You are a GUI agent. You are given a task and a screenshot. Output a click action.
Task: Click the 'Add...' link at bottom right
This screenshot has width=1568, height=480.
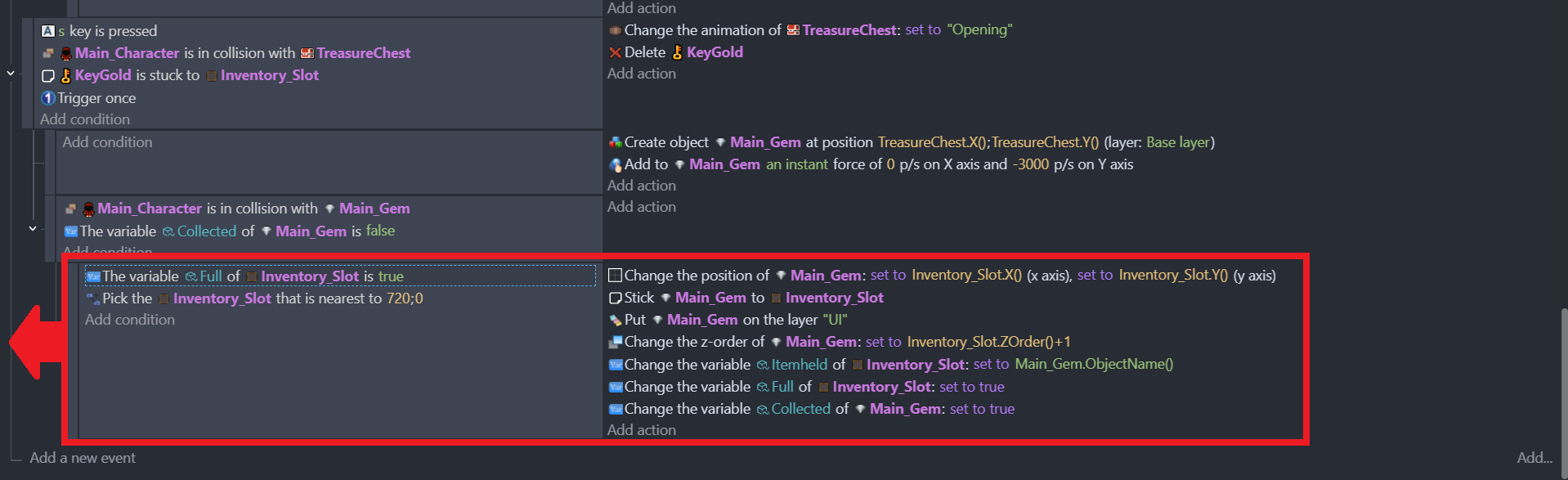(1534, 458)
